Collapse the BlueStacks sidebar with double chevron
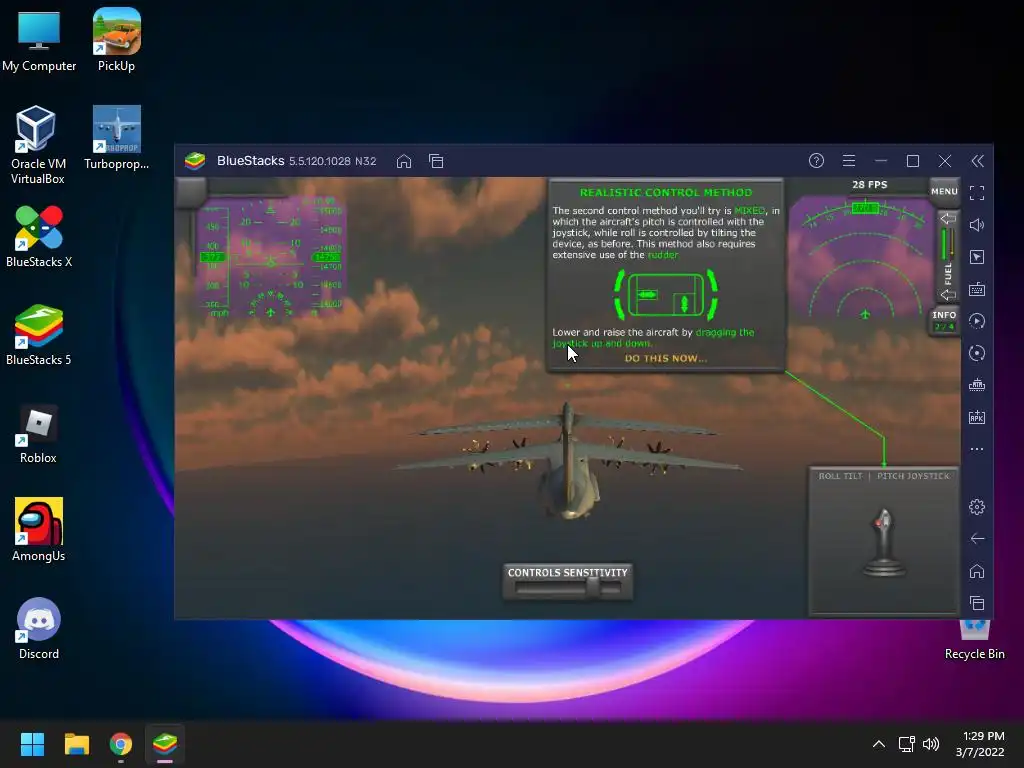1024x768 pixels. point(978,161)
